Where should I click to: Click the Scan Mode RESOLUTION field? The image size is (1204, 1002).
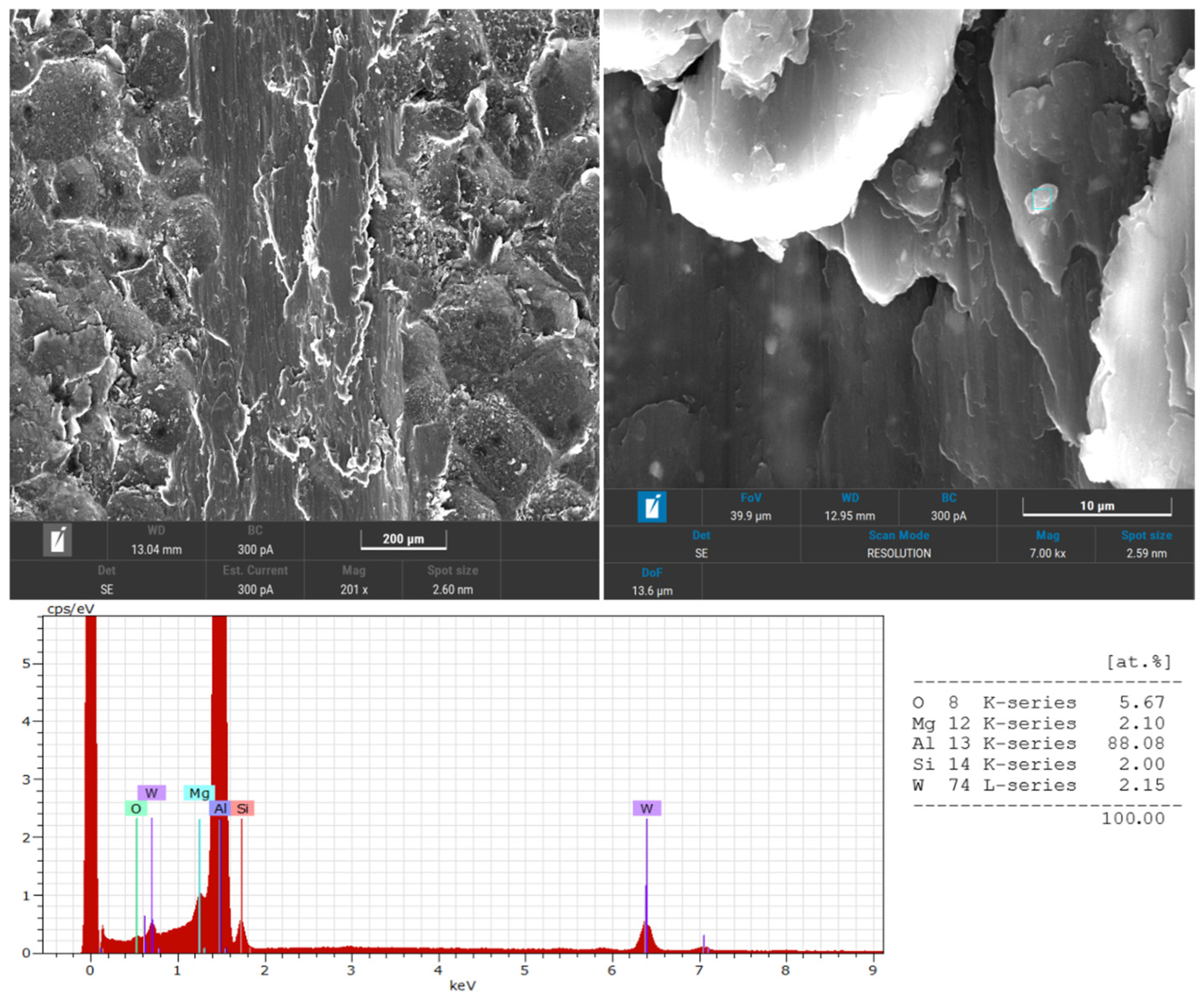[x=898, y=553]
